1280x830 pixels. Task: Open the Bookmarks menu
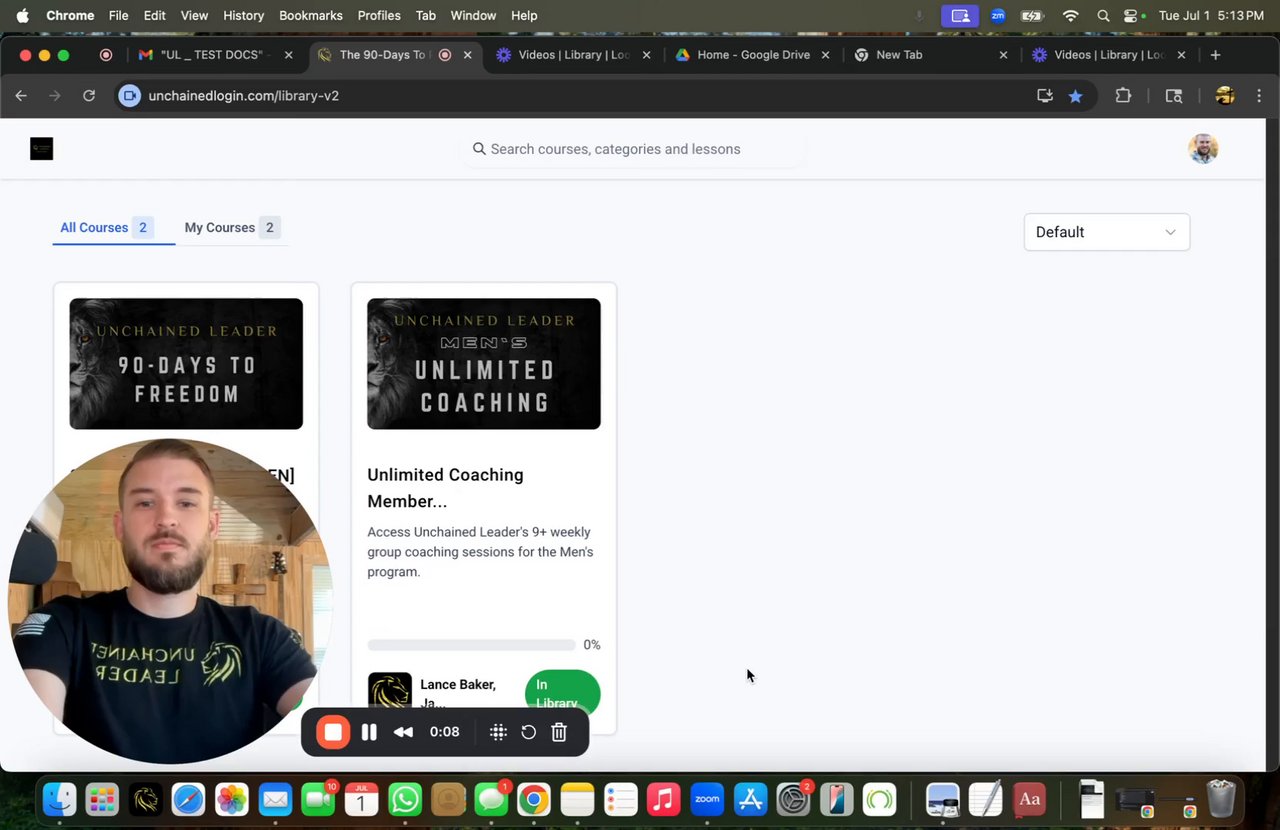tap(311, 15)
